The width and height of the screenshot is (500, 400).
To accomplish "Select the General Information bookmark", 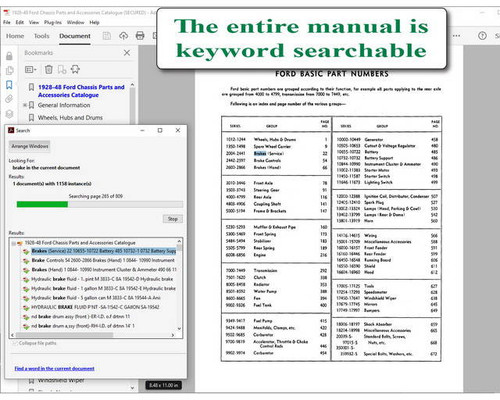I will pos(64,105).
